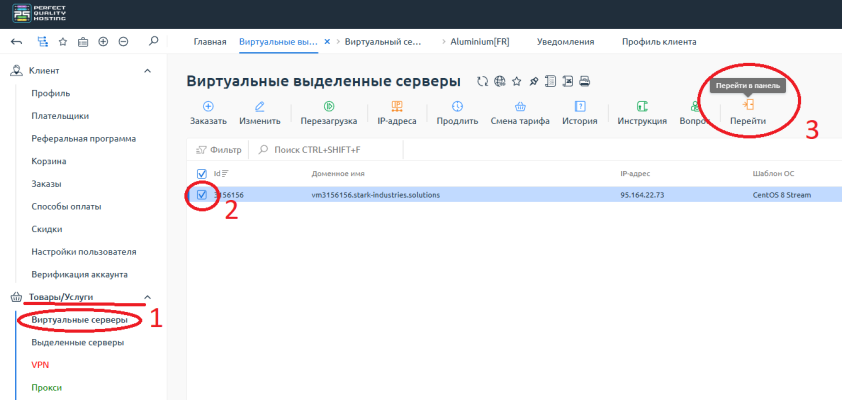The image size is (842, 400).
Task: Collapse the Товары/Услуги sidebar section
Action: pyautogui.click(x=148, y=297)
